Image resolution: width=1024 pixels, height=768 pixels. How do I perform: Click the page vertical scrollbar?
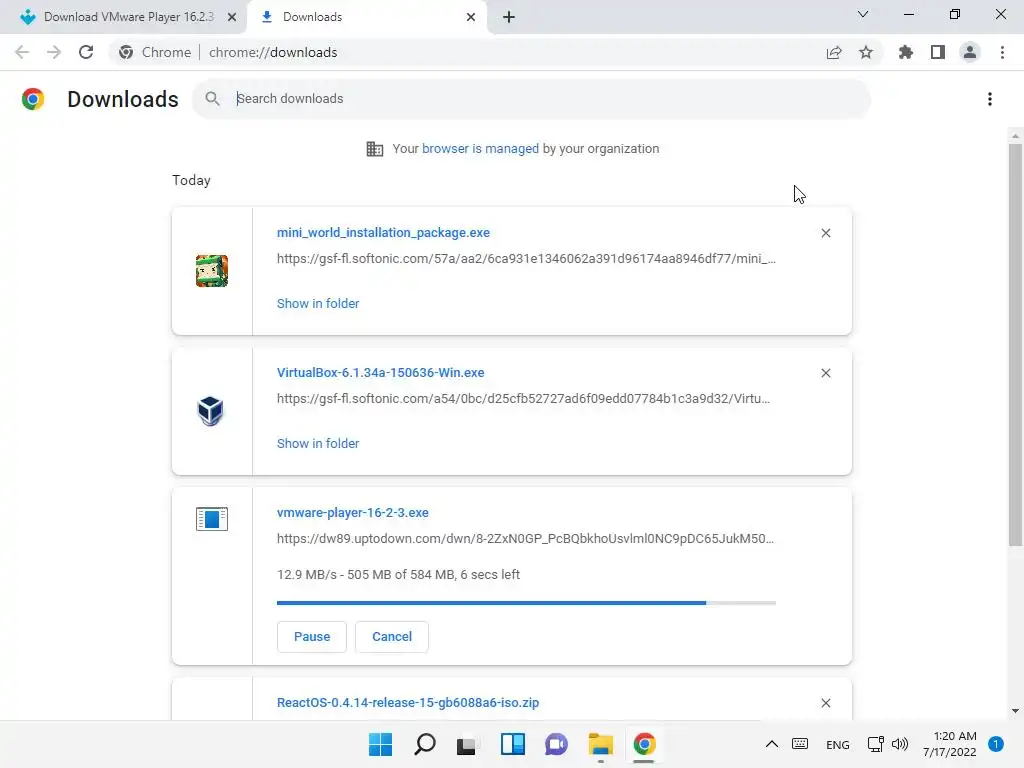pyautogui.click(x=1015, y=345)
